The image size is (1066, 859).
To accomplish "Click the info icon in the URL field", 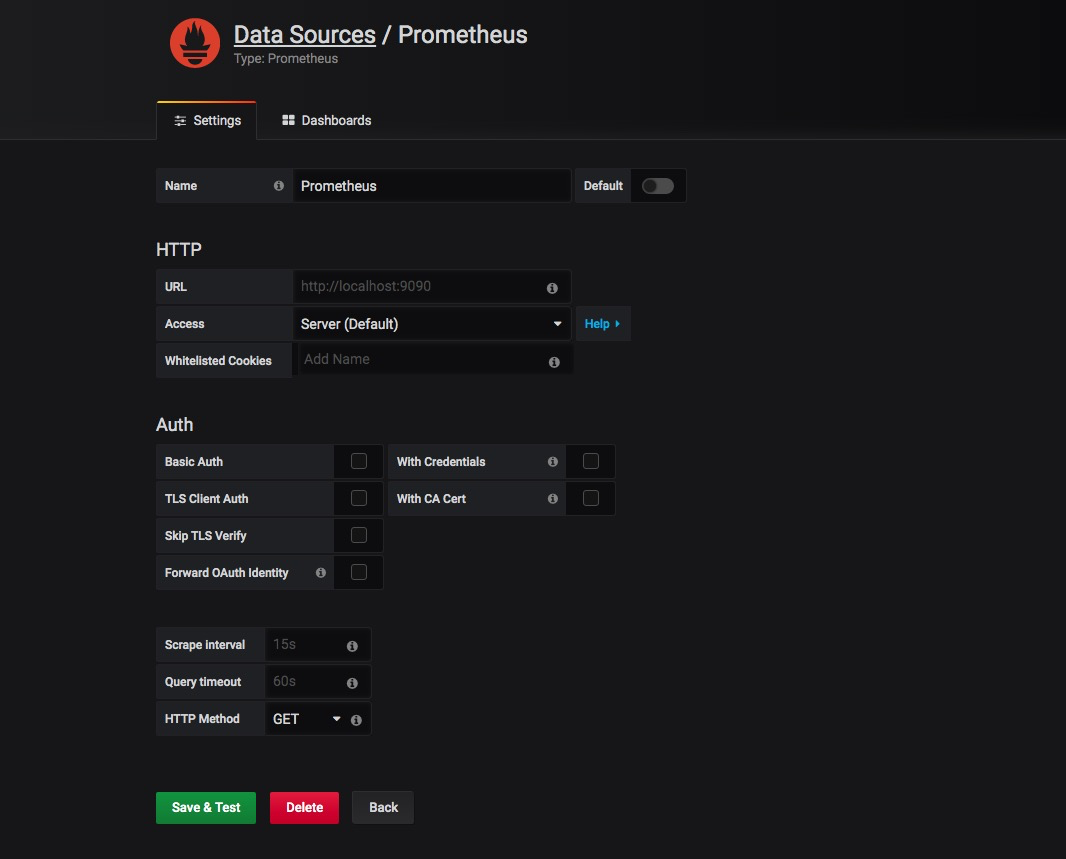I will coord(552,288).
